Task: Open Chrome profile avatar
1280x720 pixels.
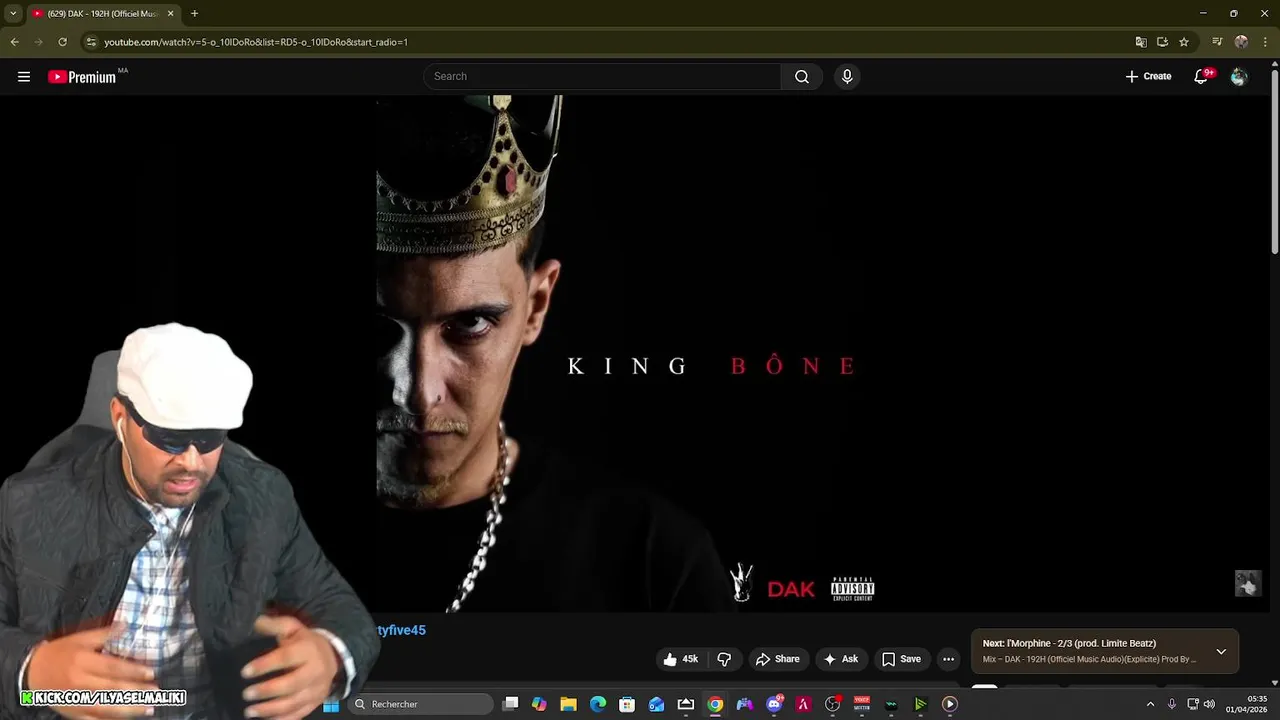Action: coord(1241,42)
